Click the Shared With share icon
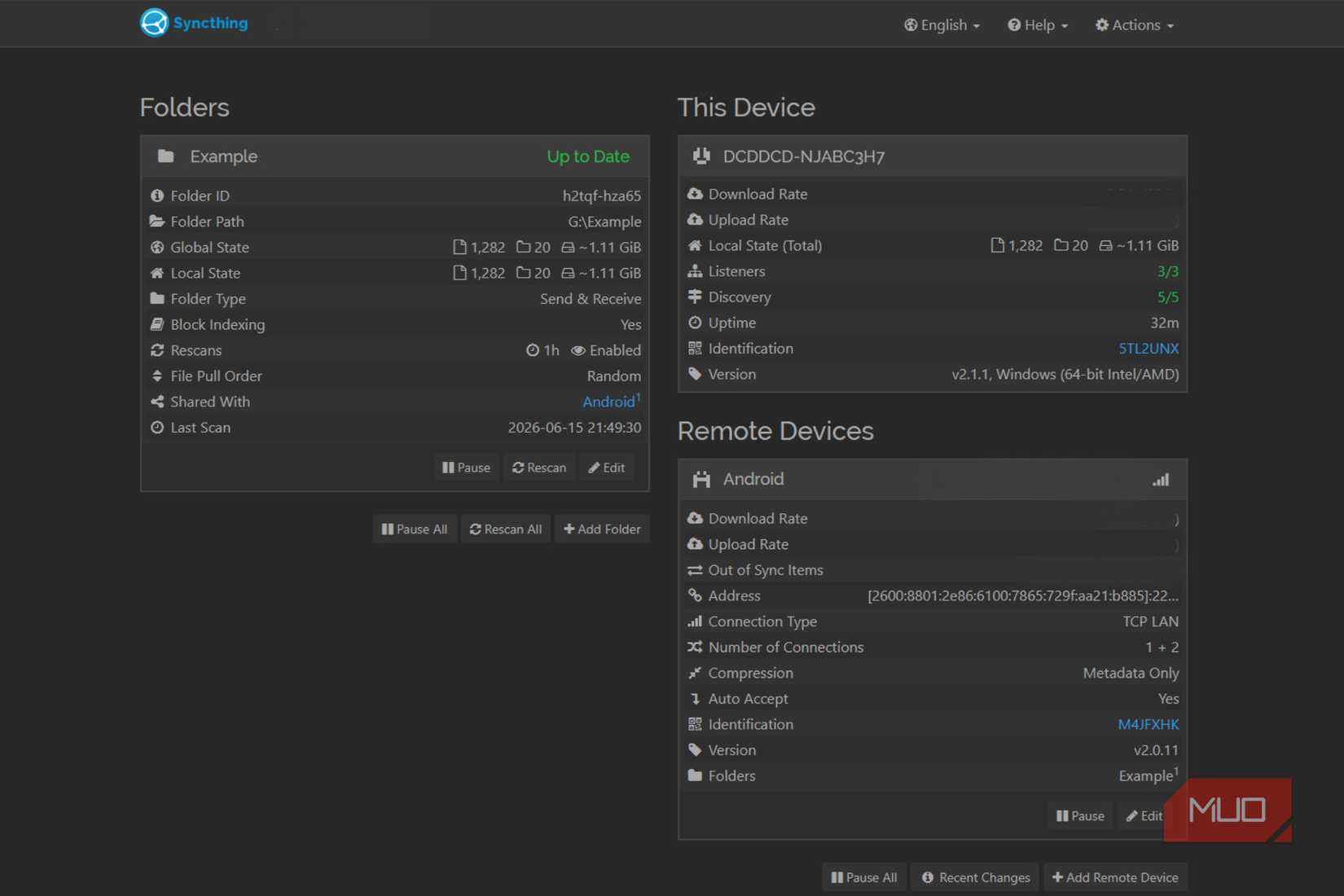 pos(157,402)
